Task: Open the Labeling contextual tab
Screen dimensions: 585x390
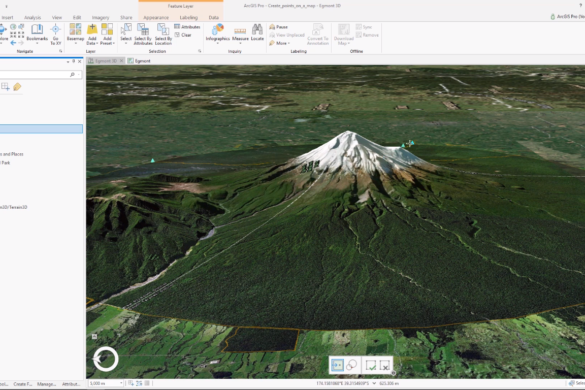Action: tap(189, 18)
